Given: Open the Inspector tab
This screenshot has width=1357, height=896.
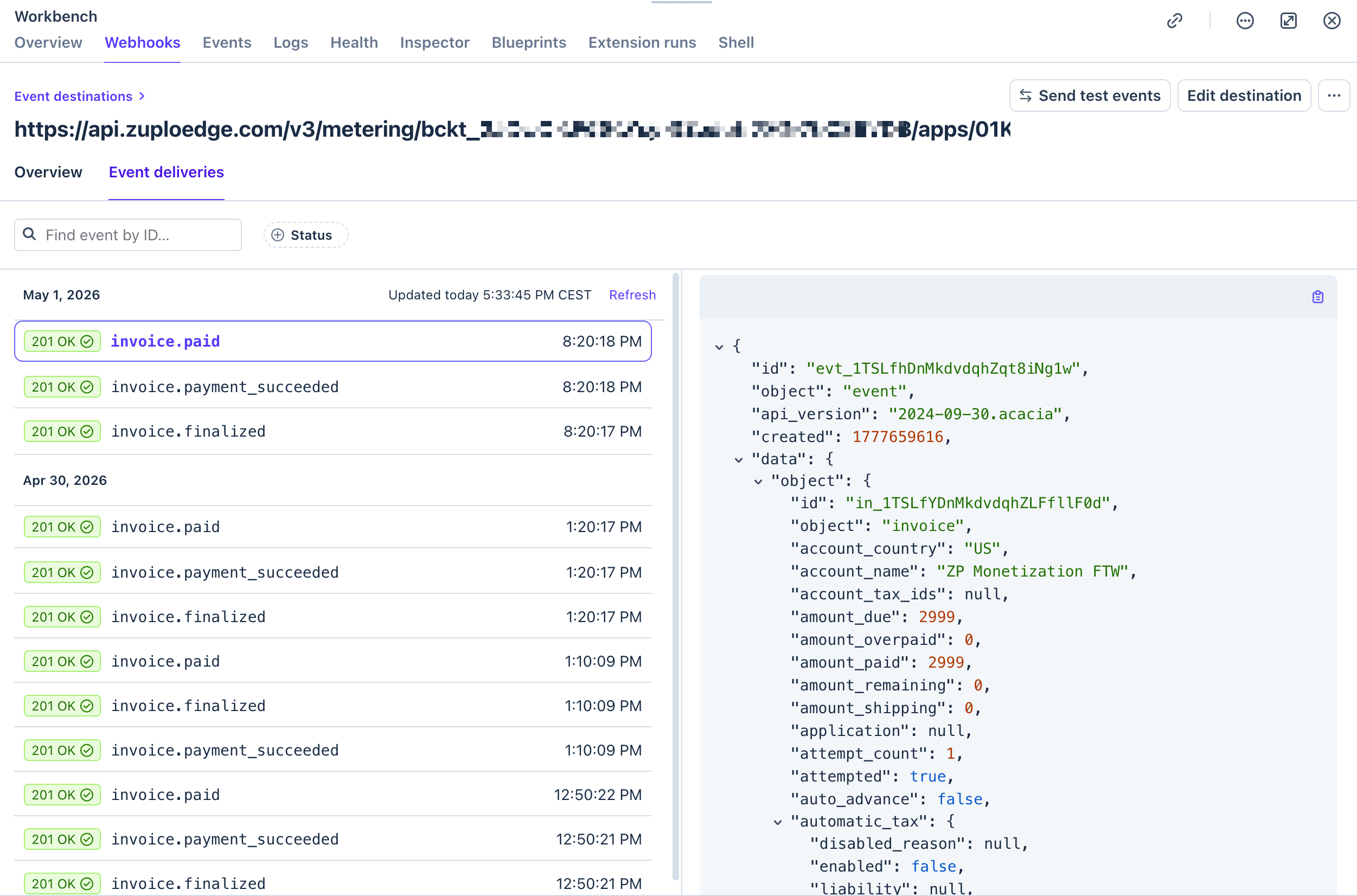Looking at the screenshot, I should click(x=435, y=42).
